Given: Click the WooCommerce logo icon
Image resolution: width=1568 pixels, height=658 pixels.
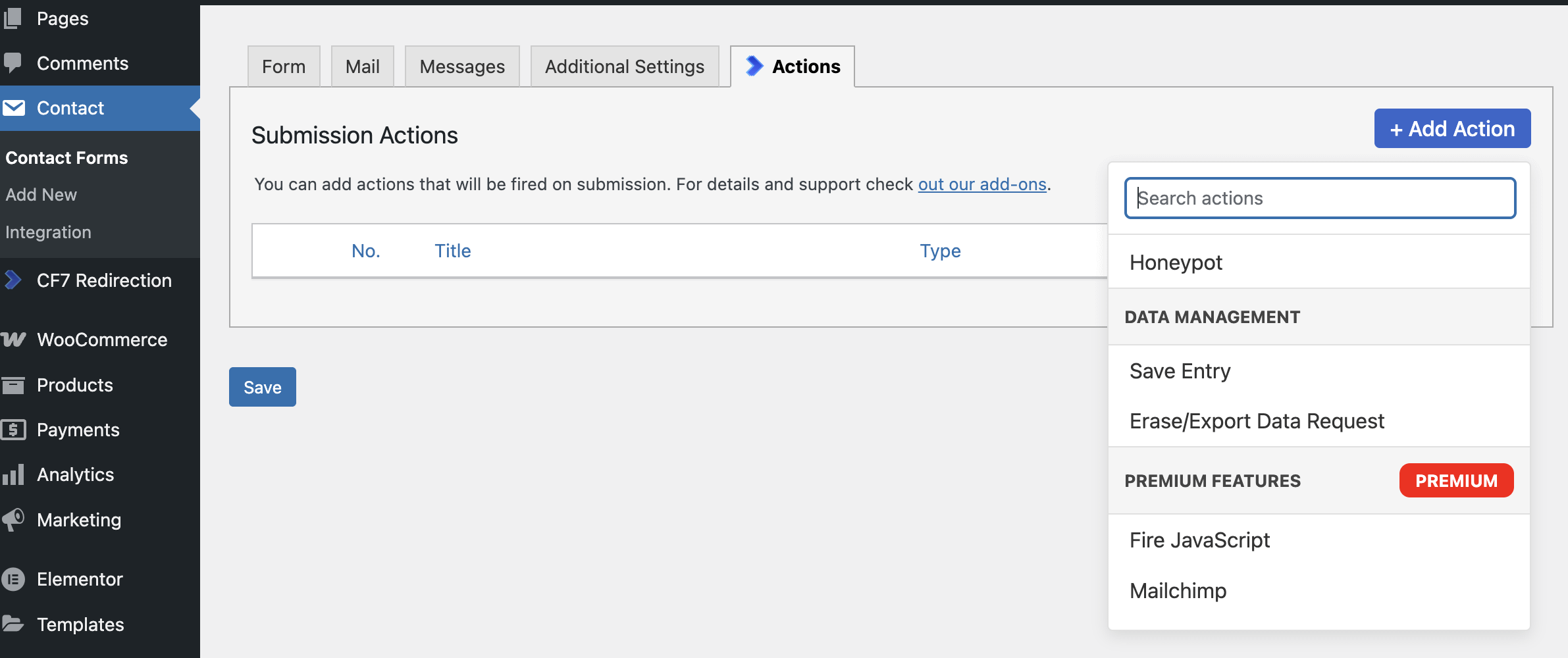Looking at the screenshot, I should click(x=13, y=340).
